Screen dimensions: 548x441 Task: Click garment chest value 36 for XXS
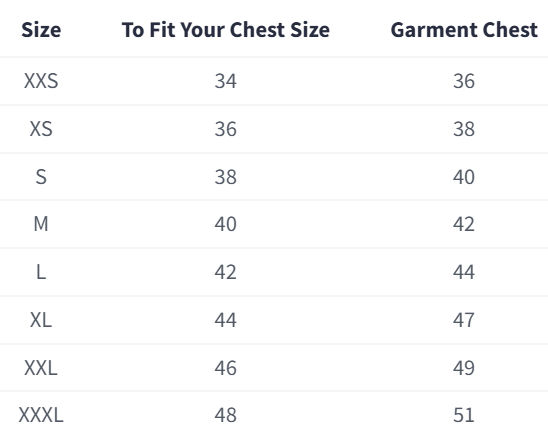tap(464, 81)
